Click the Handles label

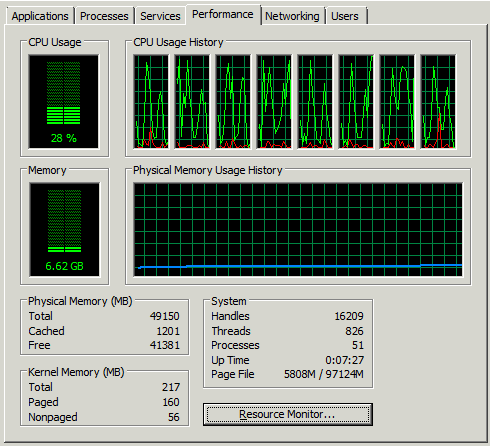click(230, 316)
